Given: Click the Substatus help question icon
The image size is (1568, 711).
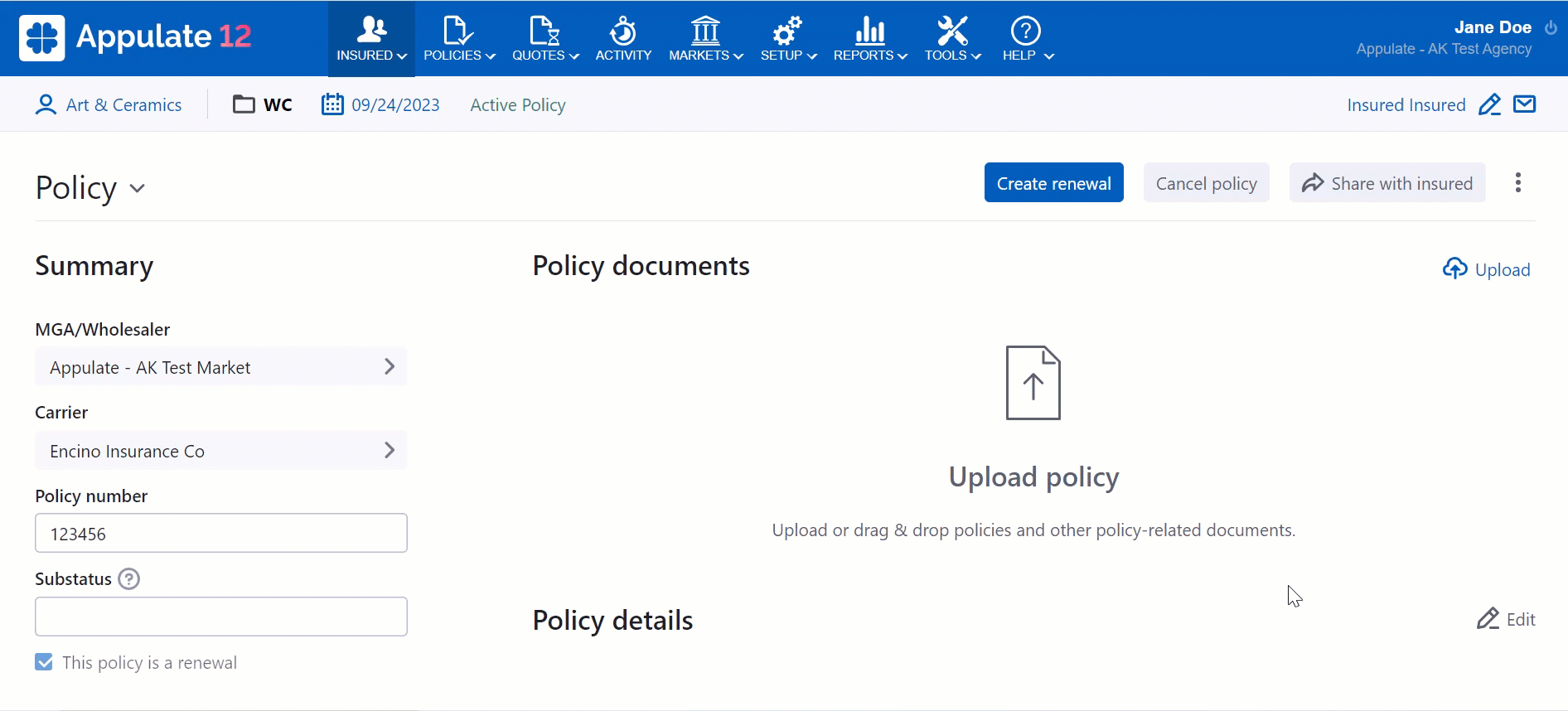Looking at the screenshot, I should [128, 579].
